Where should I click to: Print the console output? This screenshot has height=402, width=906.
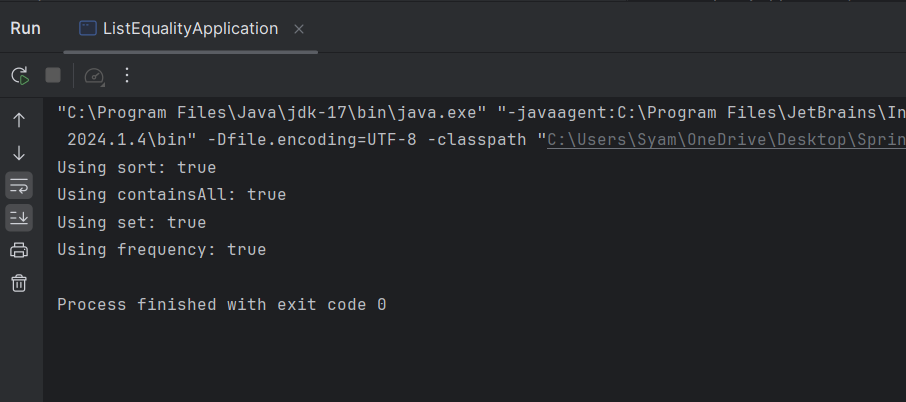tap(19, 250)
